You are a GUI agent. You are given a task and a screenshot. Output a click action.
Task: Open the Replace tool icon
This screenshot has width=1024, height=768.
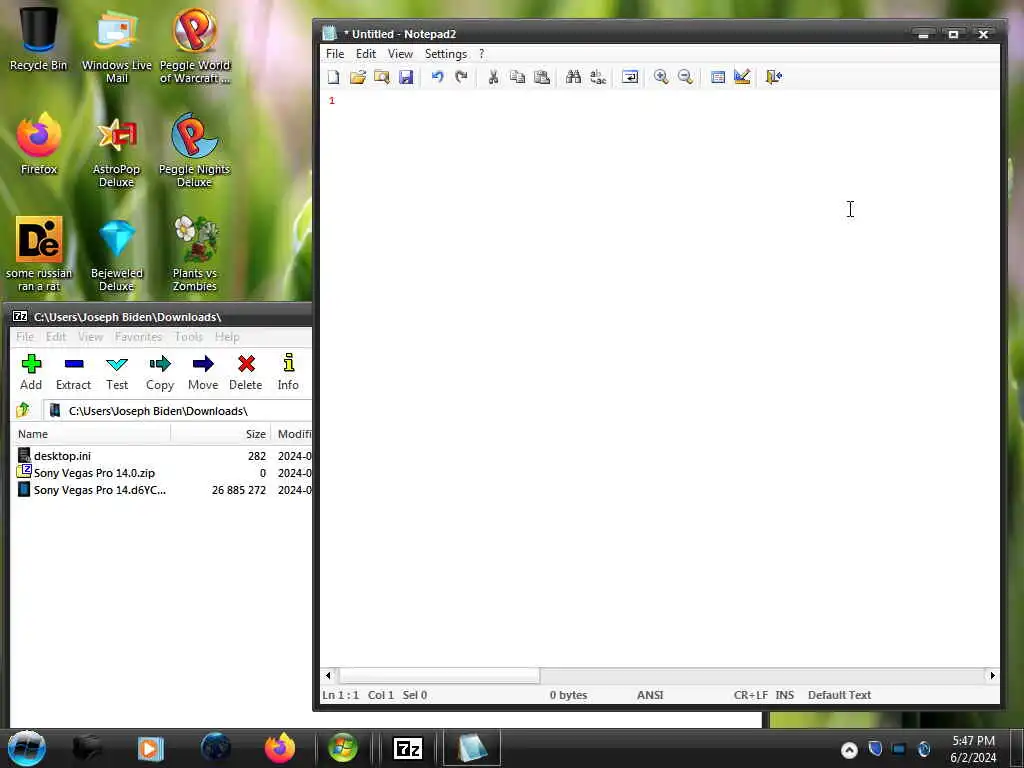(598, 77)
